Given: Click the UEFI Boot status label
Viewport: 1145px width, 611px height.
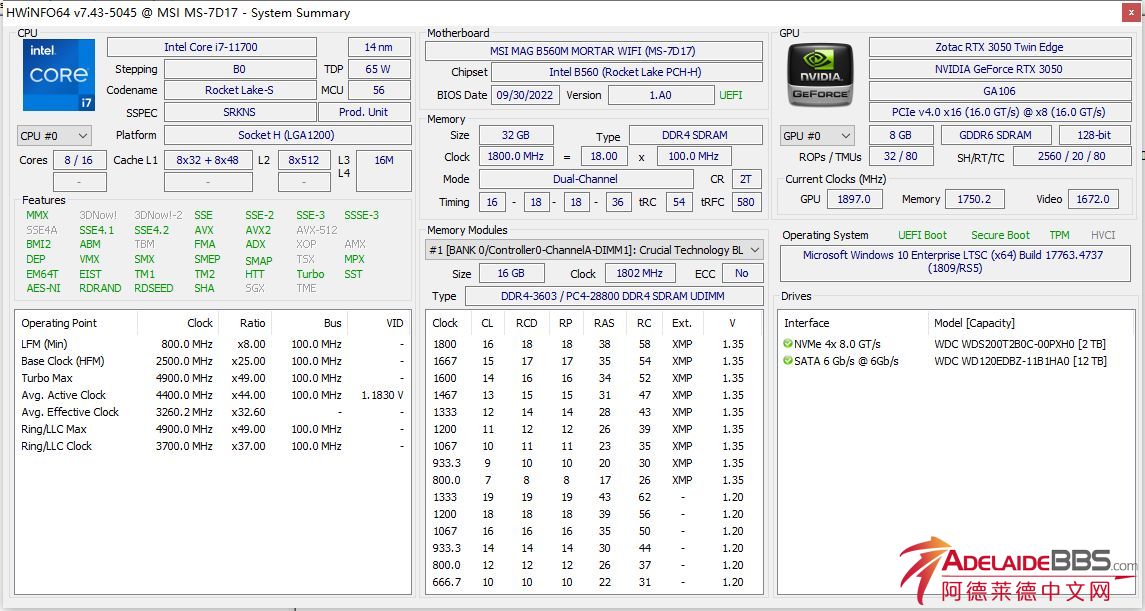Looking at the screenshot, I should pos(922,234).
